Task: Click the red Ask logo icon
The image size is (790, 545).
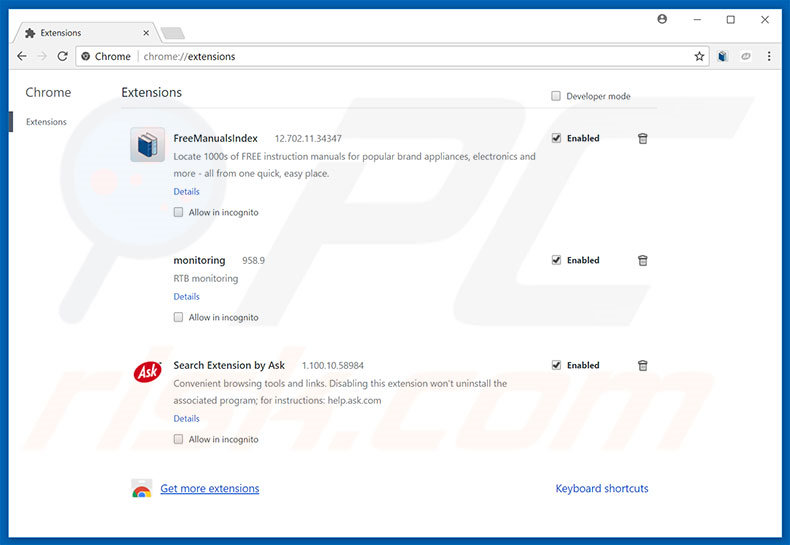Action: coord(147,372)
